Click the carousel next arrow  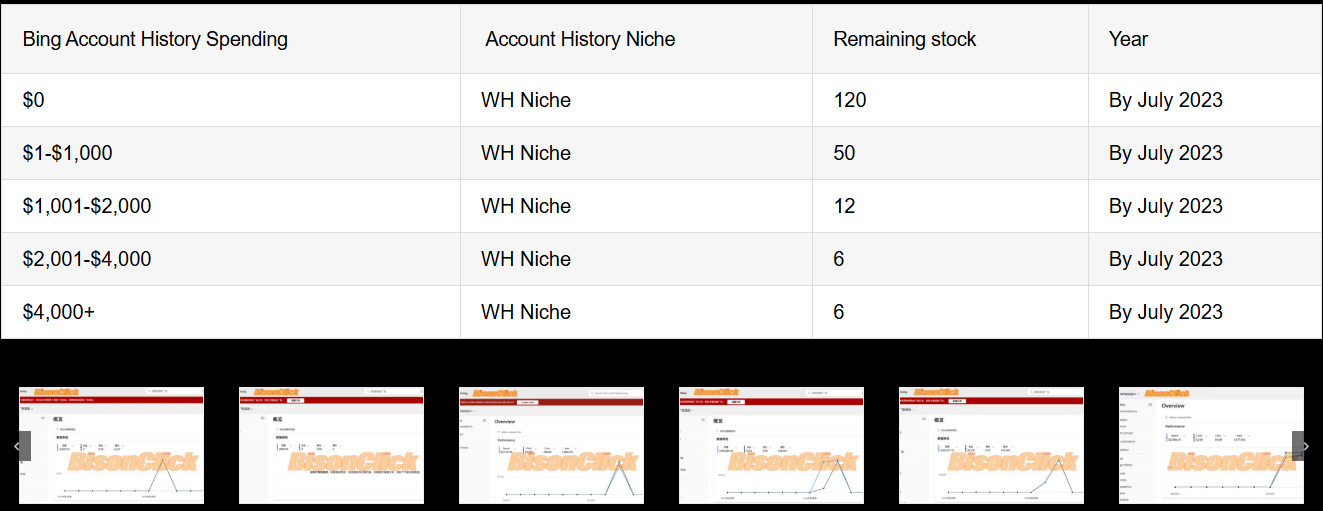point(1306,446)
